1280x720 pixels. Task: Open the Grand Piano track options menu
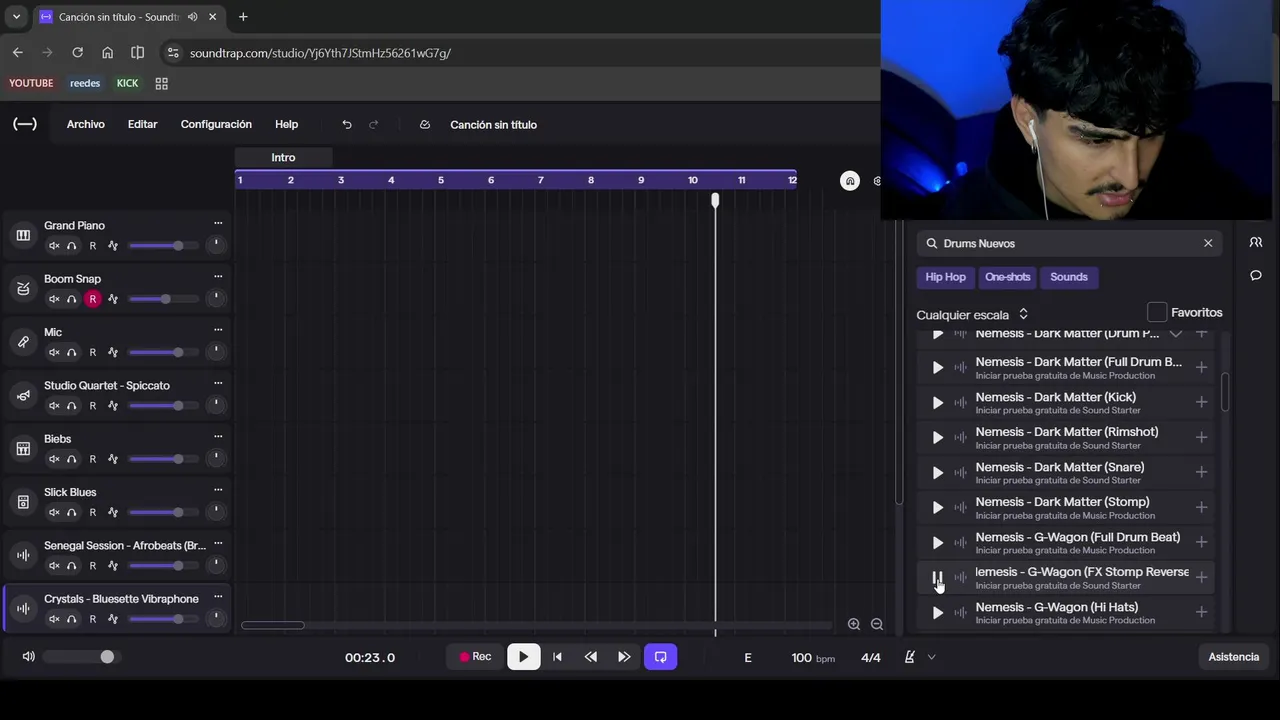pos(218,223)
